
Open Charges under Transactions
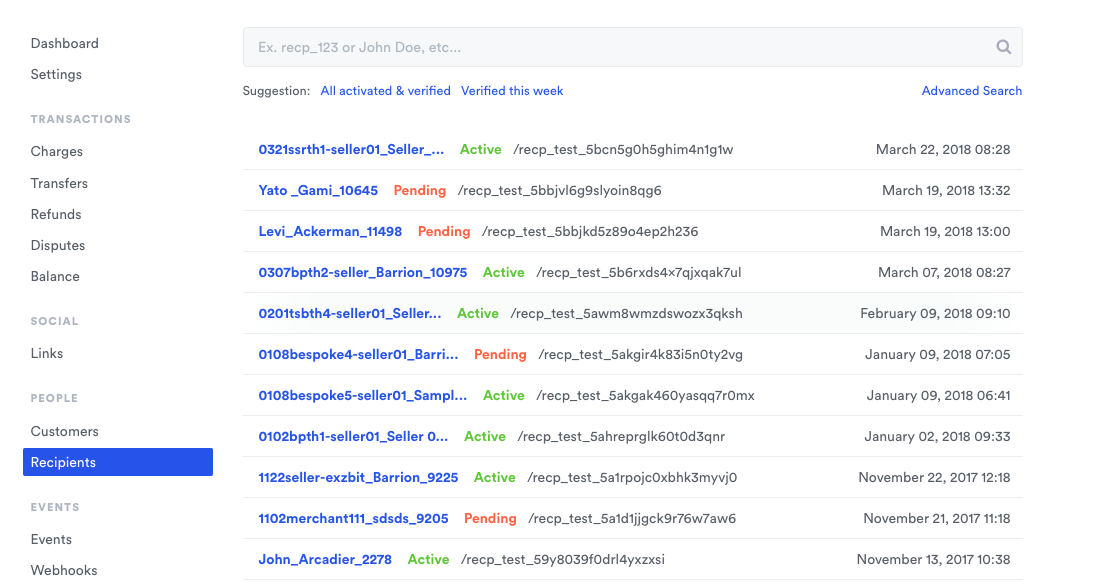[56, 151]
